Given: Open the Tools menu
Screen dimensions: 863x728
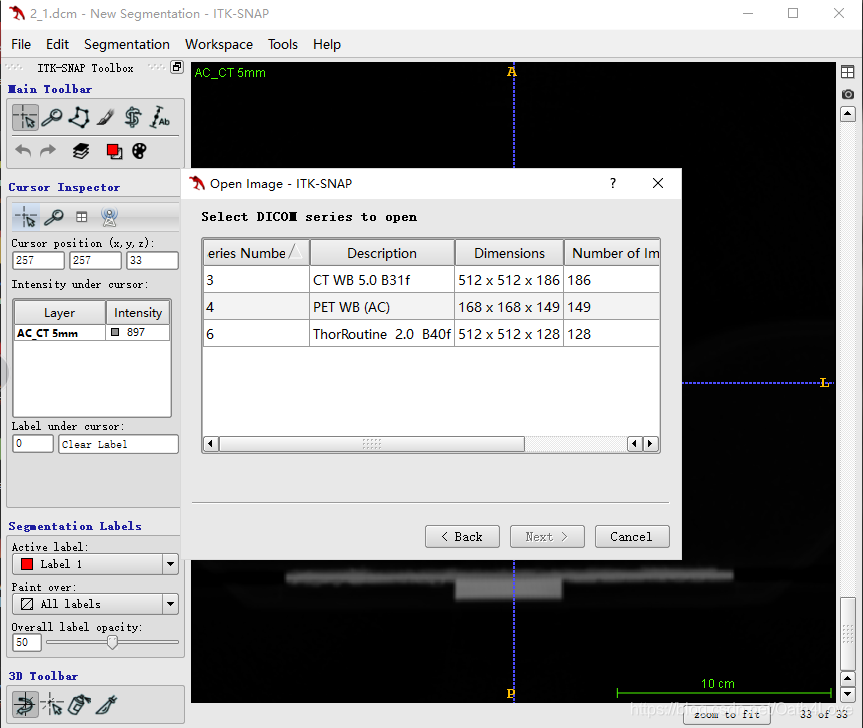Looking at the screenshot, I should click(282, 44).
